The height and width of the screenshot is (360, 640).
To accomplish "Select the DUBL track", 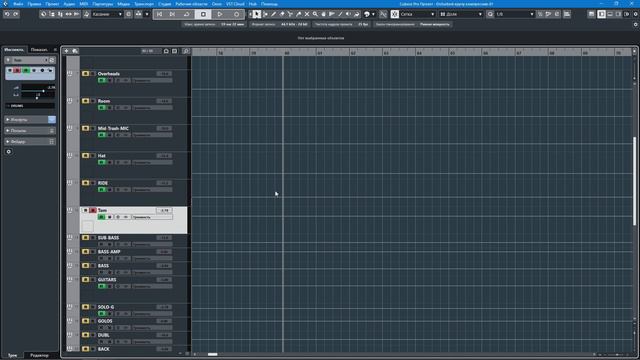I will click(104, 335).
